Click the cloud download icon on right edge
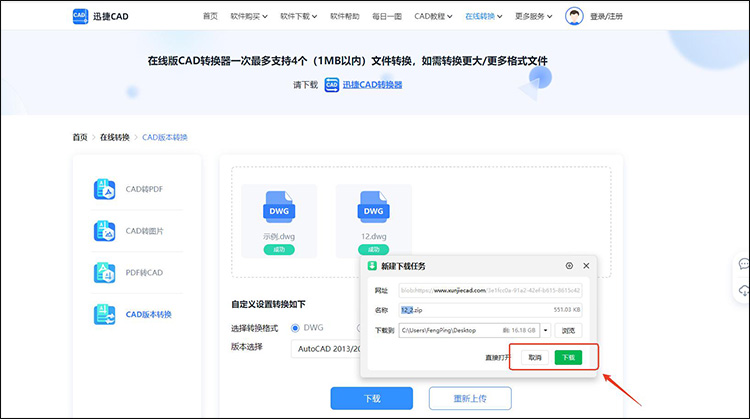This screenshot has height=419, width=750. point(744,290)
